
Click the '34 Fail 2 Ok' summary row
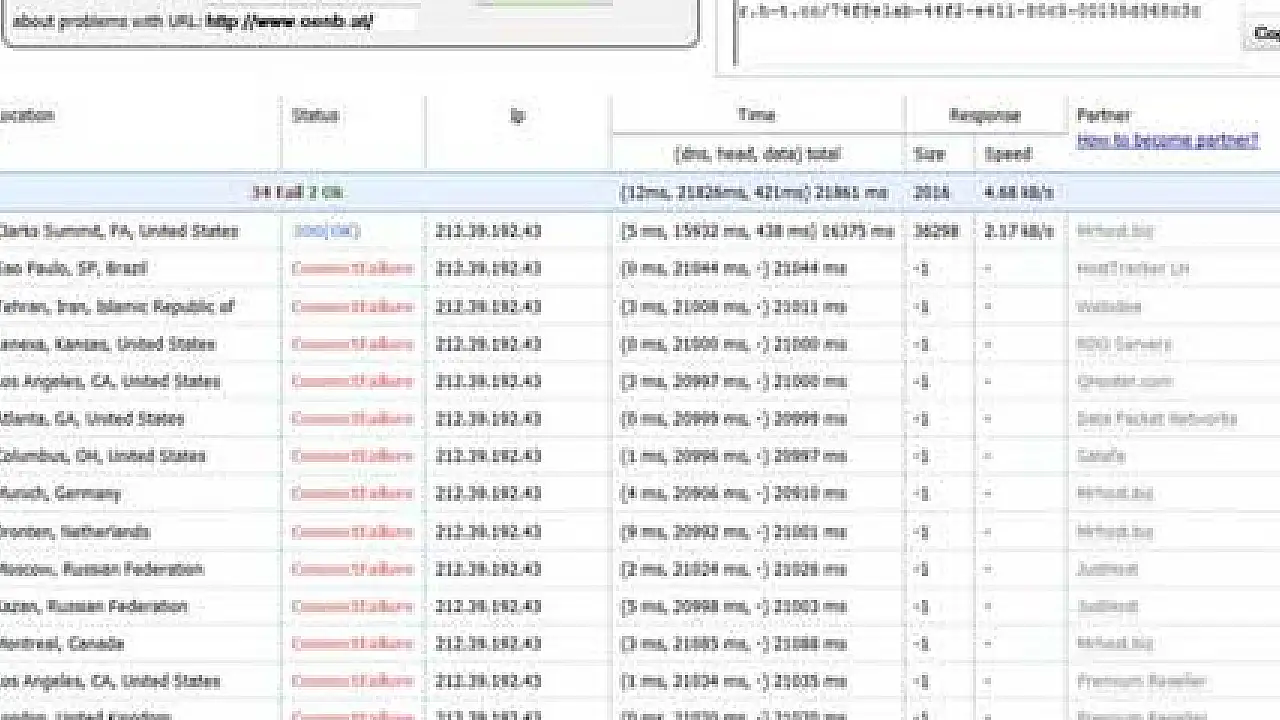[300, 192]
